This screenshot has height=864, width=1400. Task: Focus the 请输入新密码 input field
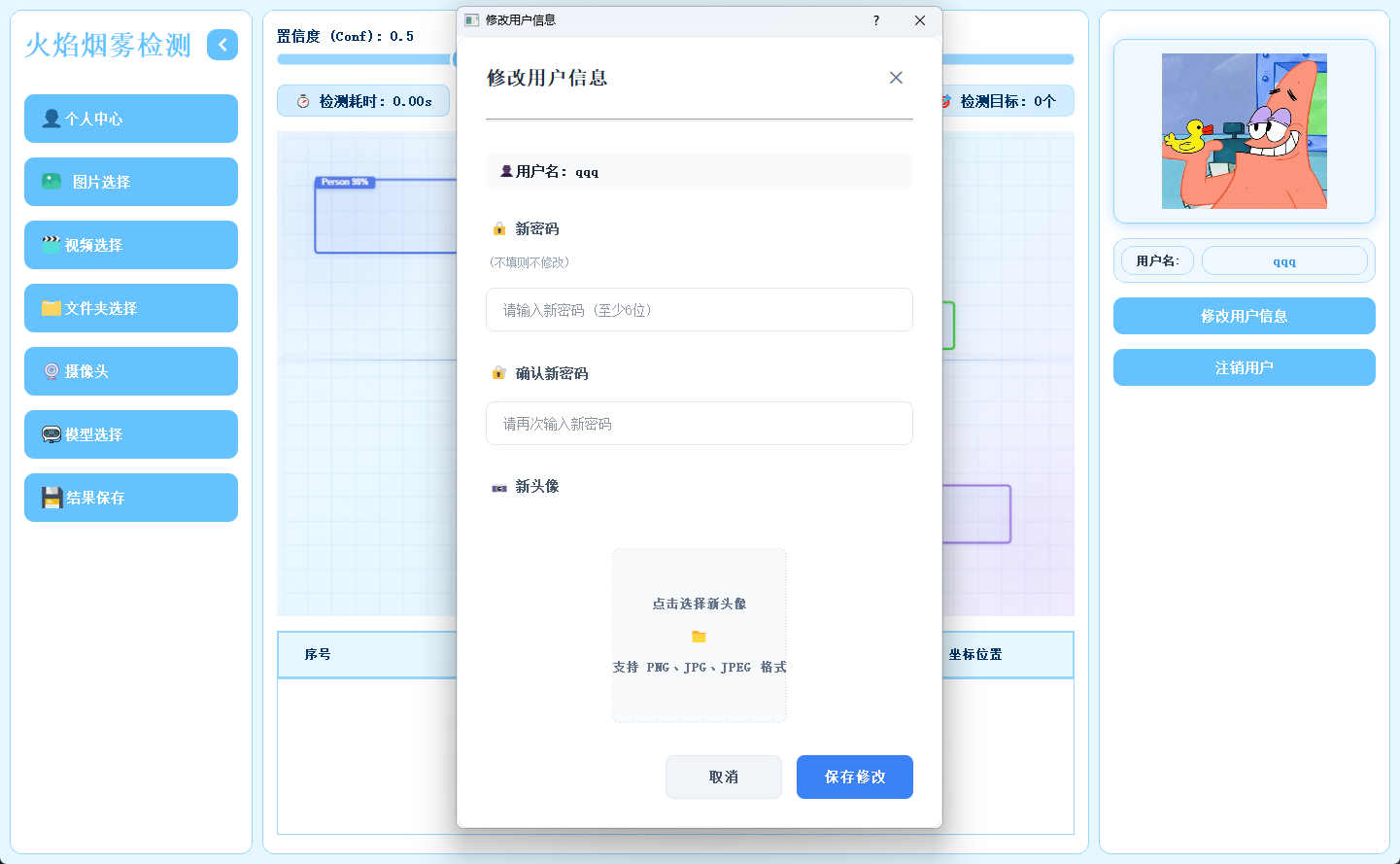tap(700, 310)
